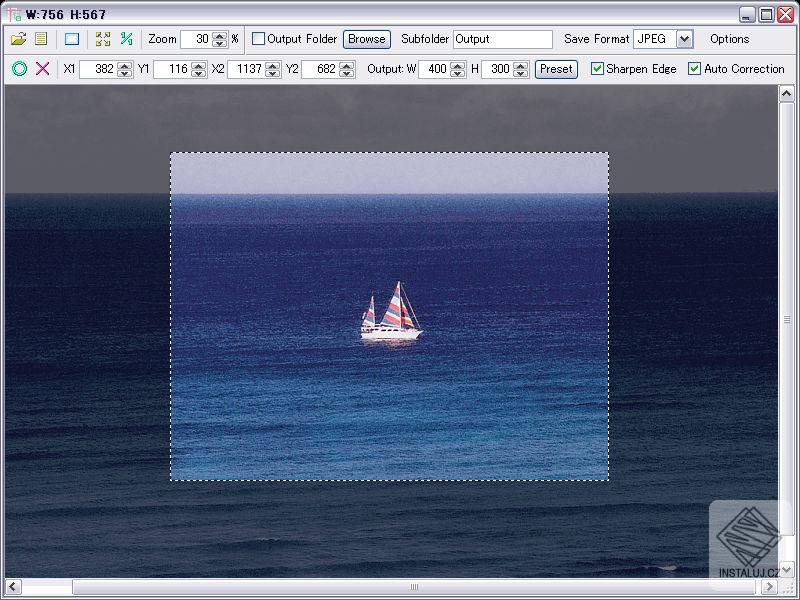Image resolution: width=800 pixels, height=600 pixels.
Task: Click the Y2 coordinate field
Action: [320, 69]
